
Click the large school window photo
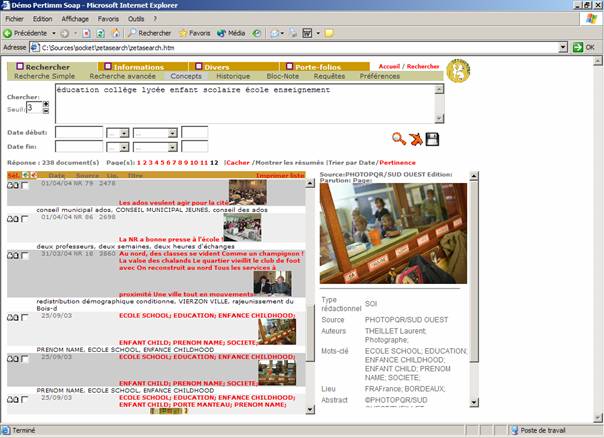(x=393, y=233)
